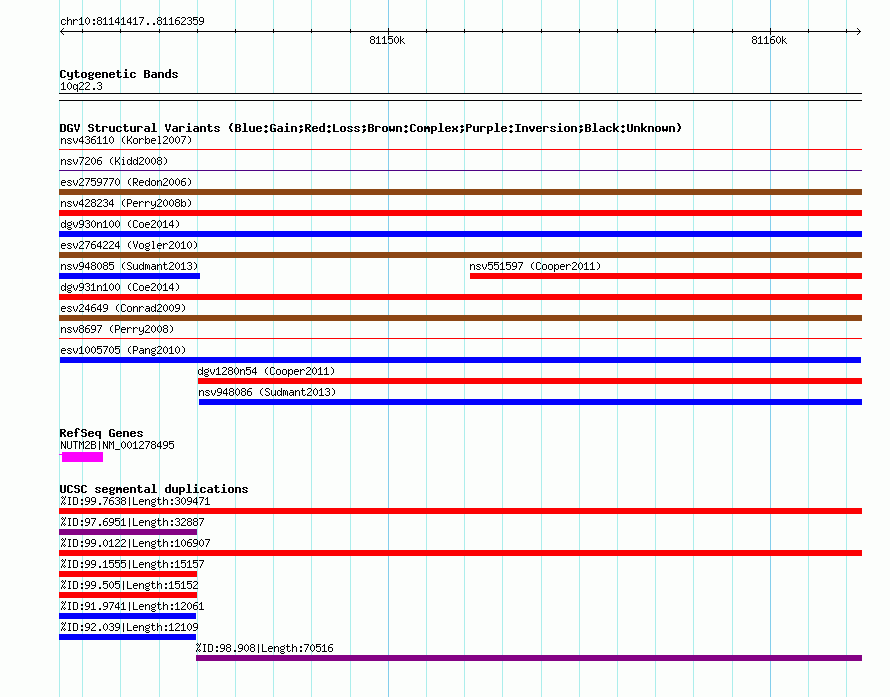Click the %ID:99.1555 Length:15157 red bar
The height and width of the screenshot is (697, 890).
click(128, 574)
